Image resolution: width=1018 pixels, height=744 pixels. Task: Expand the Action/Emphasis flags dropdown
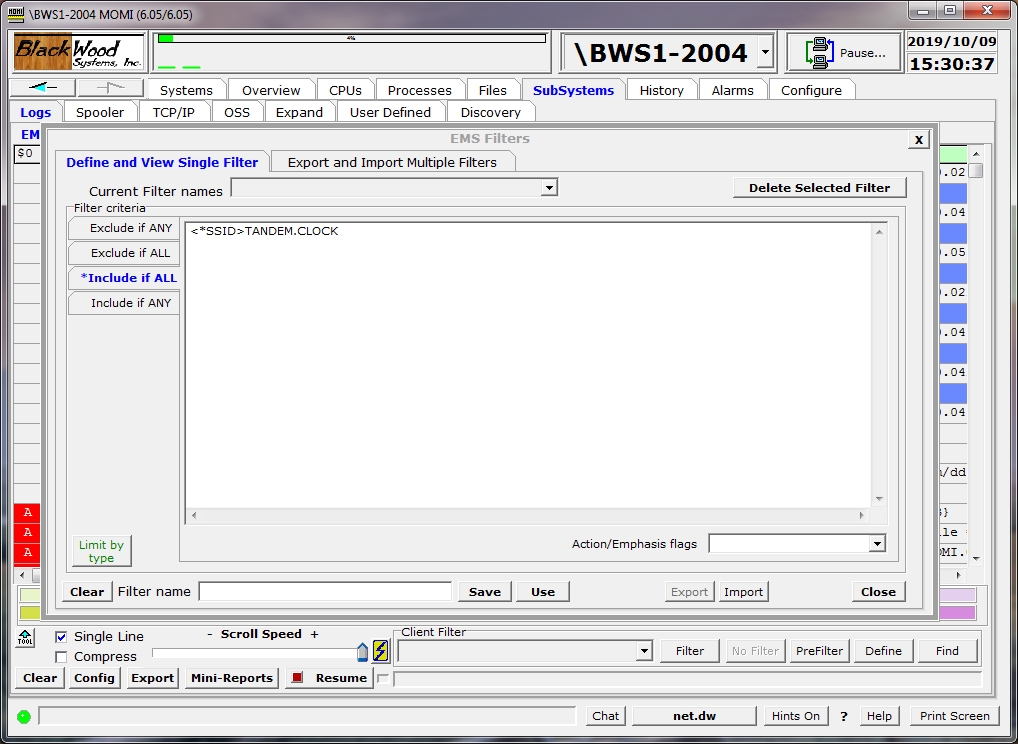(x=876, y=544)
